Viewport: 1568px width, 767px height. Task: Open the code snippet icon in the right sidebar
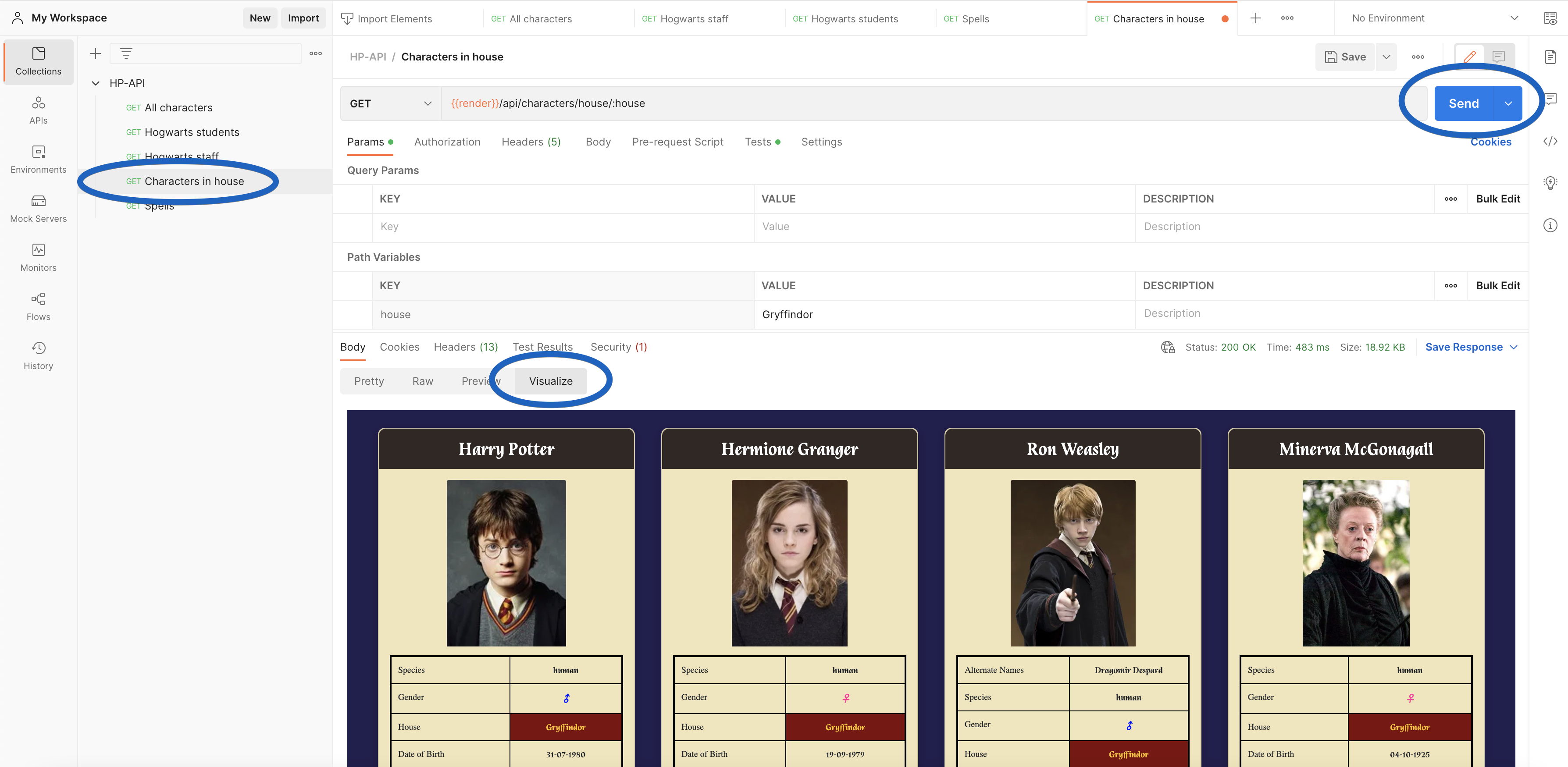(x=1550, y=141)
